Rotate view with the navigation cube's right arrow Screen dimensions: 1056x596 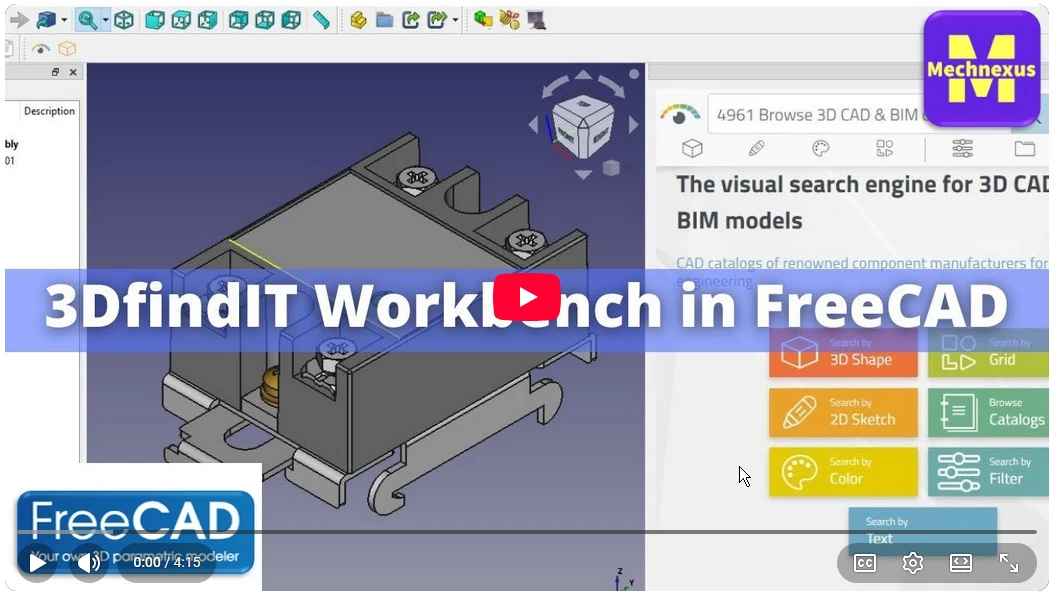pyautogui.click(x=633, y=125)
